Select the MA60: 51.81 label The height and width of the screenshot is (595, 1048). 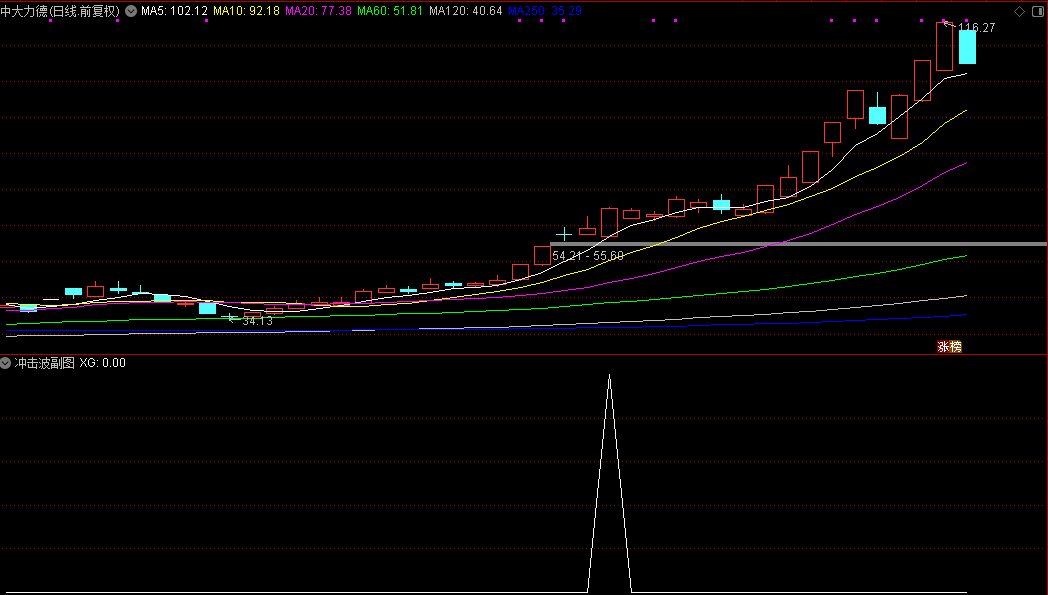[390, 11]
